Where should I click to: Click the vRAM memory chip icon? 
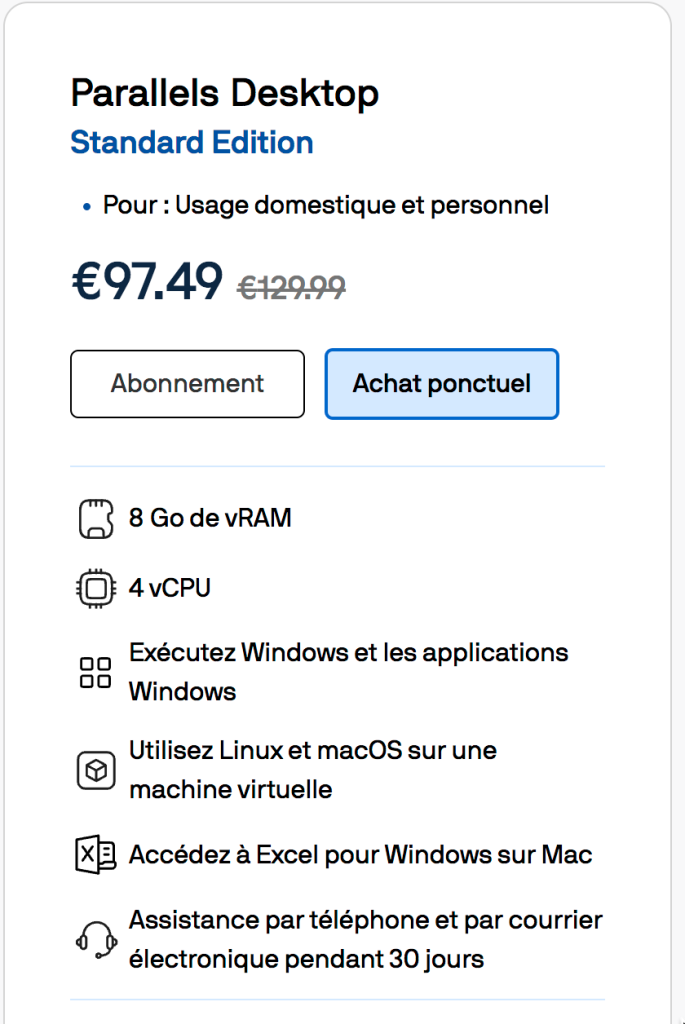coord(92,520)
